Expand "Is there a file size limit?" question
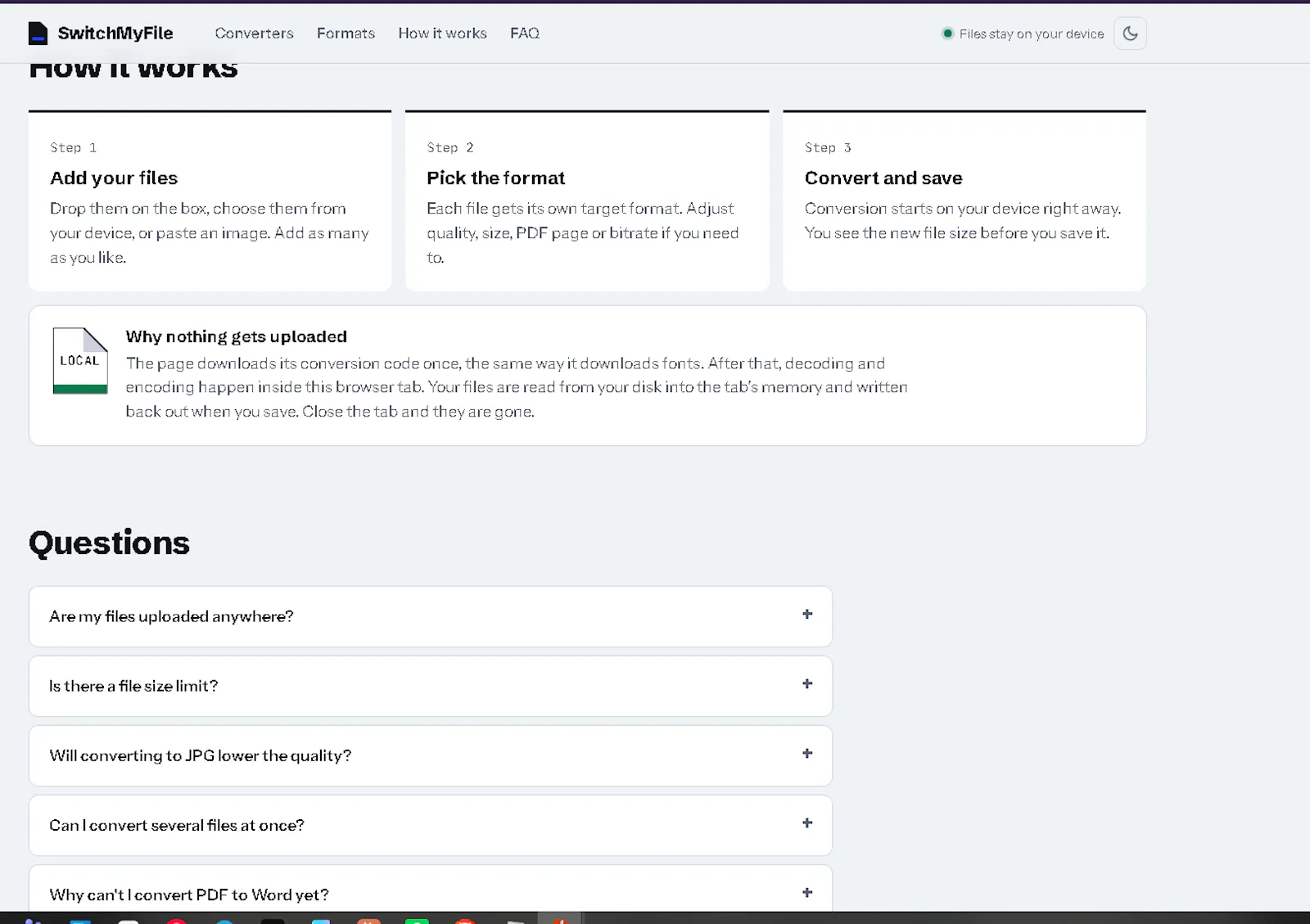 click(x=431, y=686)
